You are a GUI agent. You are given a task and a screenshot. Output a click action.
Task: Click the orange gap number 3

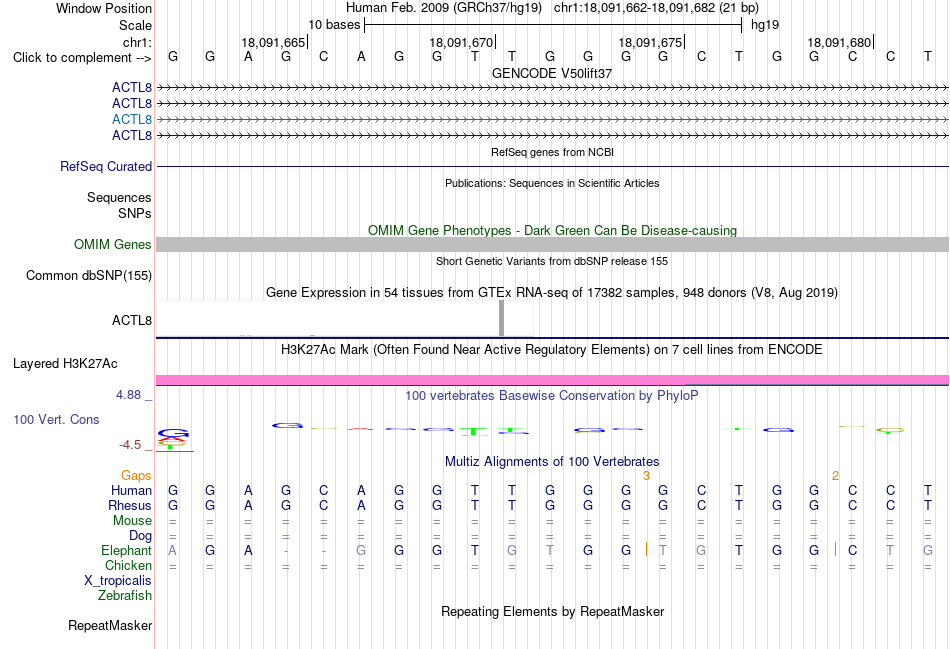[646, 476]
